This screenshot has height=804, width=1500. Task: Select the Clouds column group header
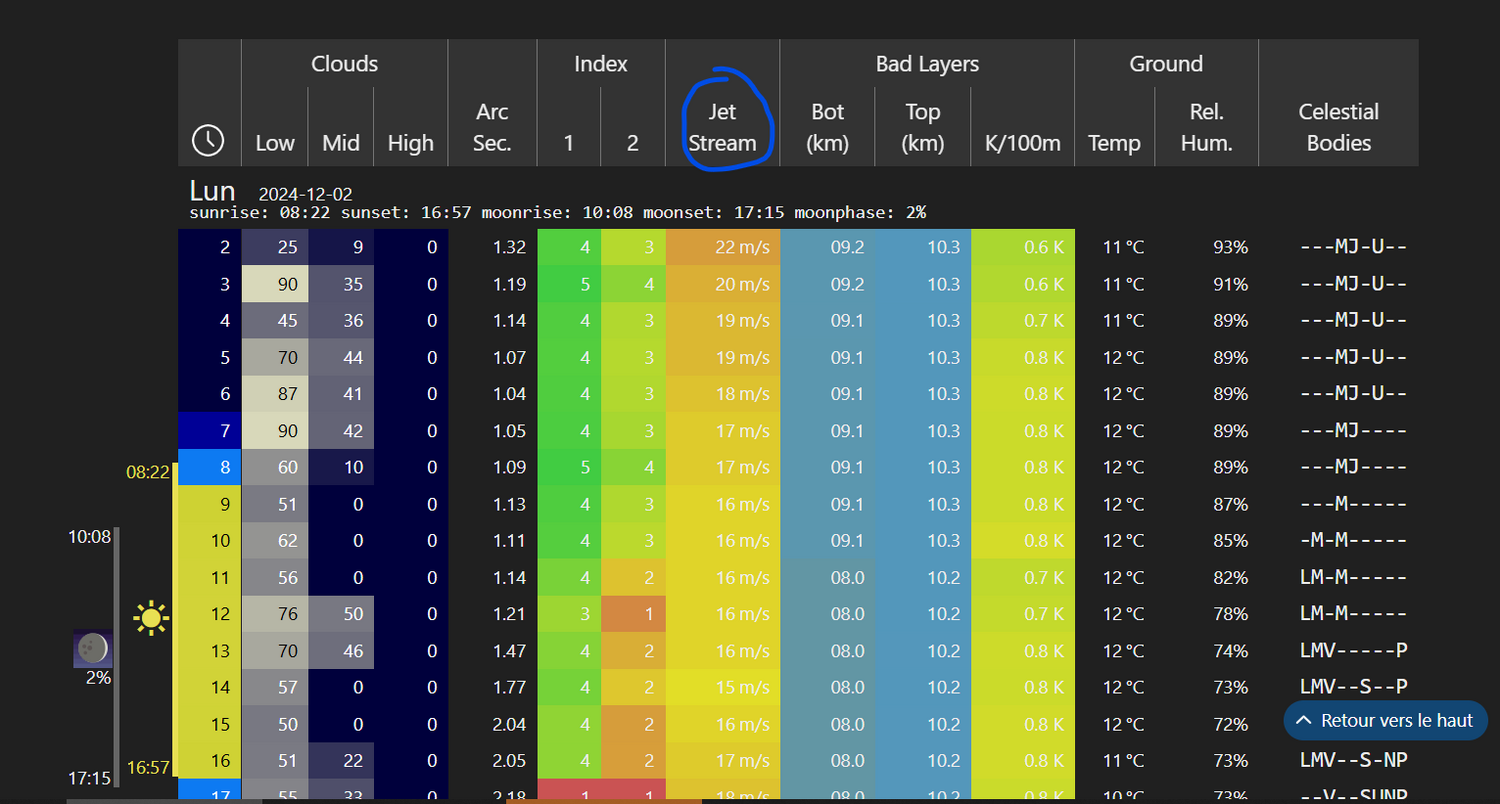(344, 64)
